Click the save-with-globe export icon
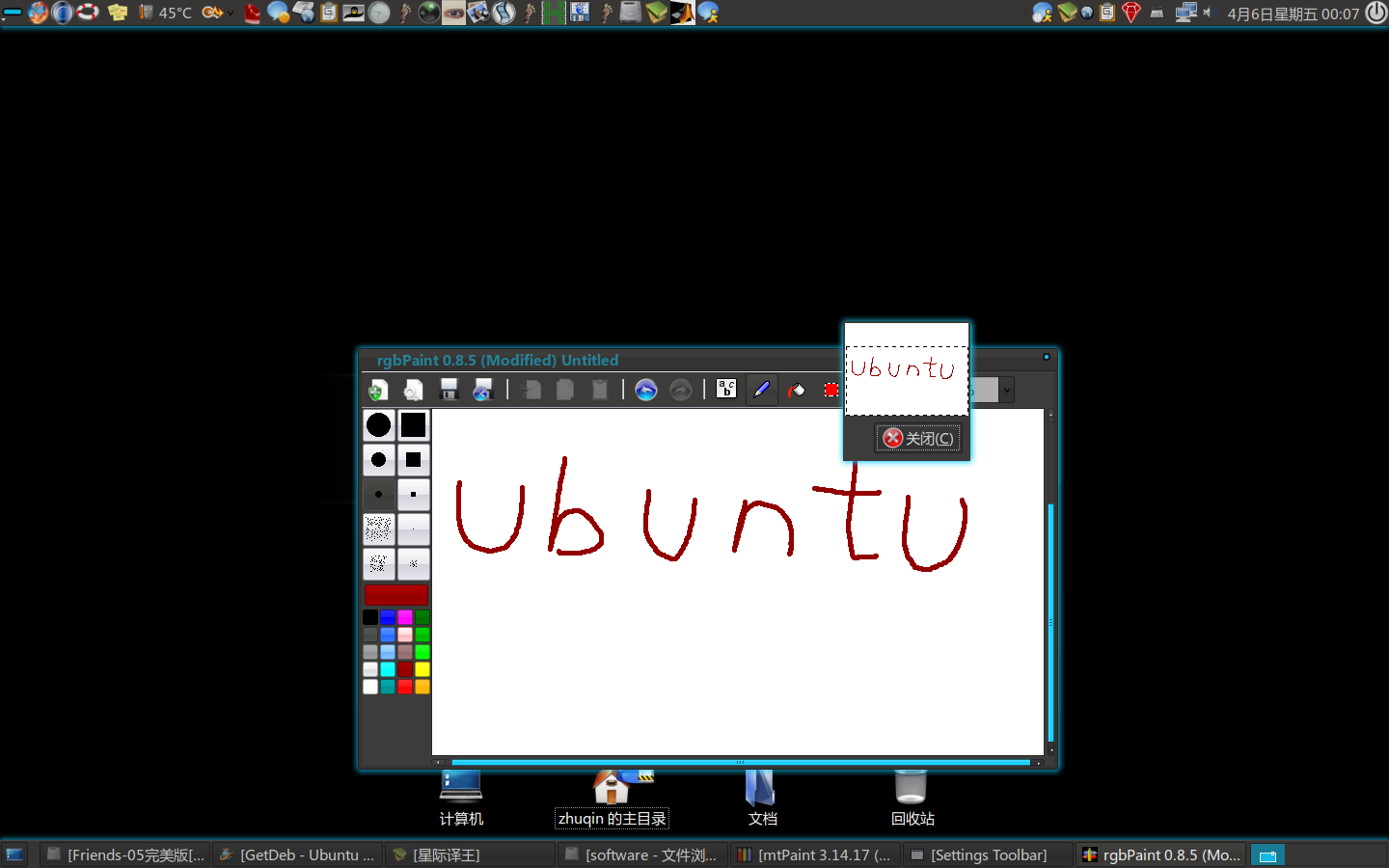The image size is (1389, 868). click(483, 390)
